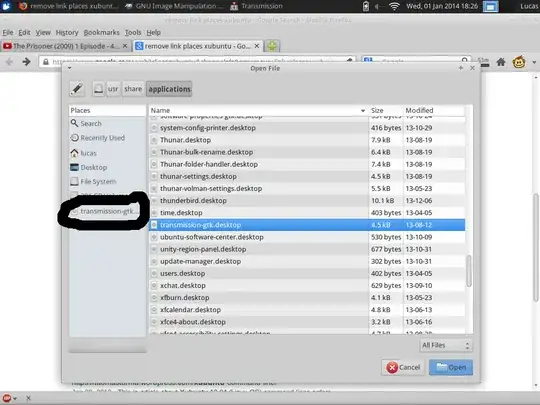540x405 pixels.
Task: Select xfcalendar.desktop file
Action: point(307,310)
